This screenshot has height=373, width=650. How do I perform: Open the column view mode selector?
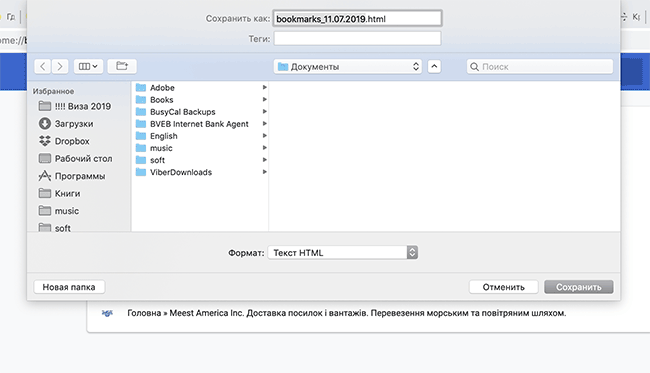(88, 66)
